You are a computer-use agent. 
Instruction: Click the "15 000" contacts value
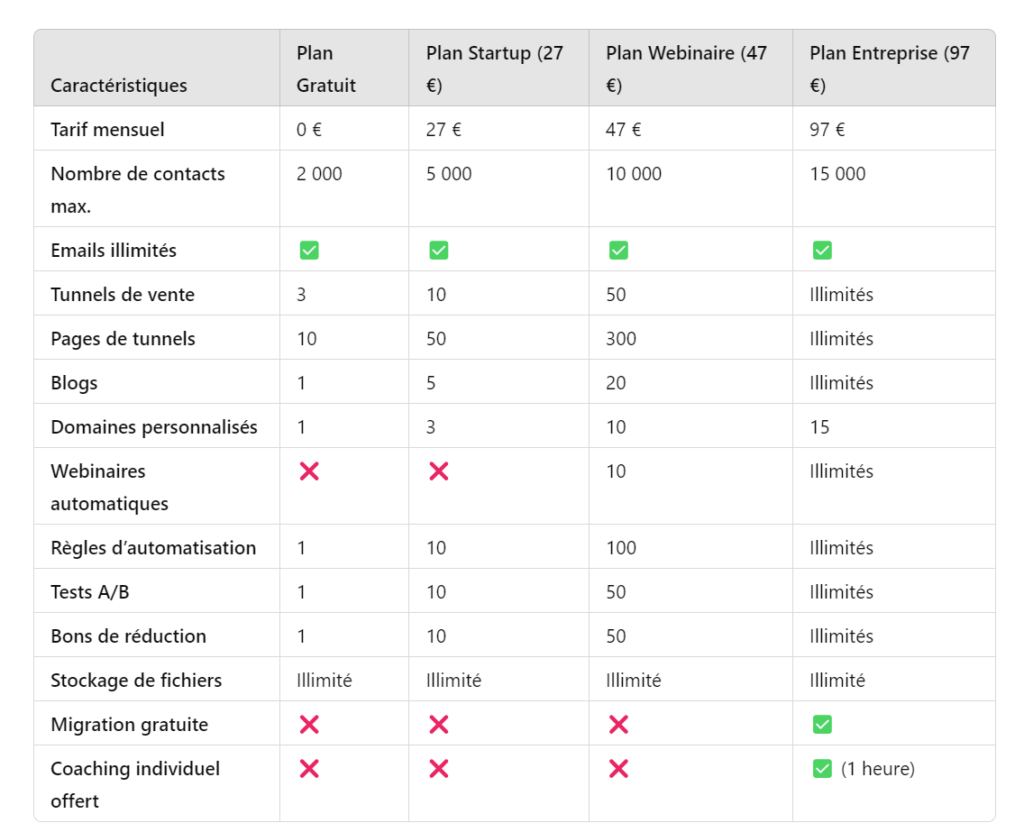pos(838,174)
